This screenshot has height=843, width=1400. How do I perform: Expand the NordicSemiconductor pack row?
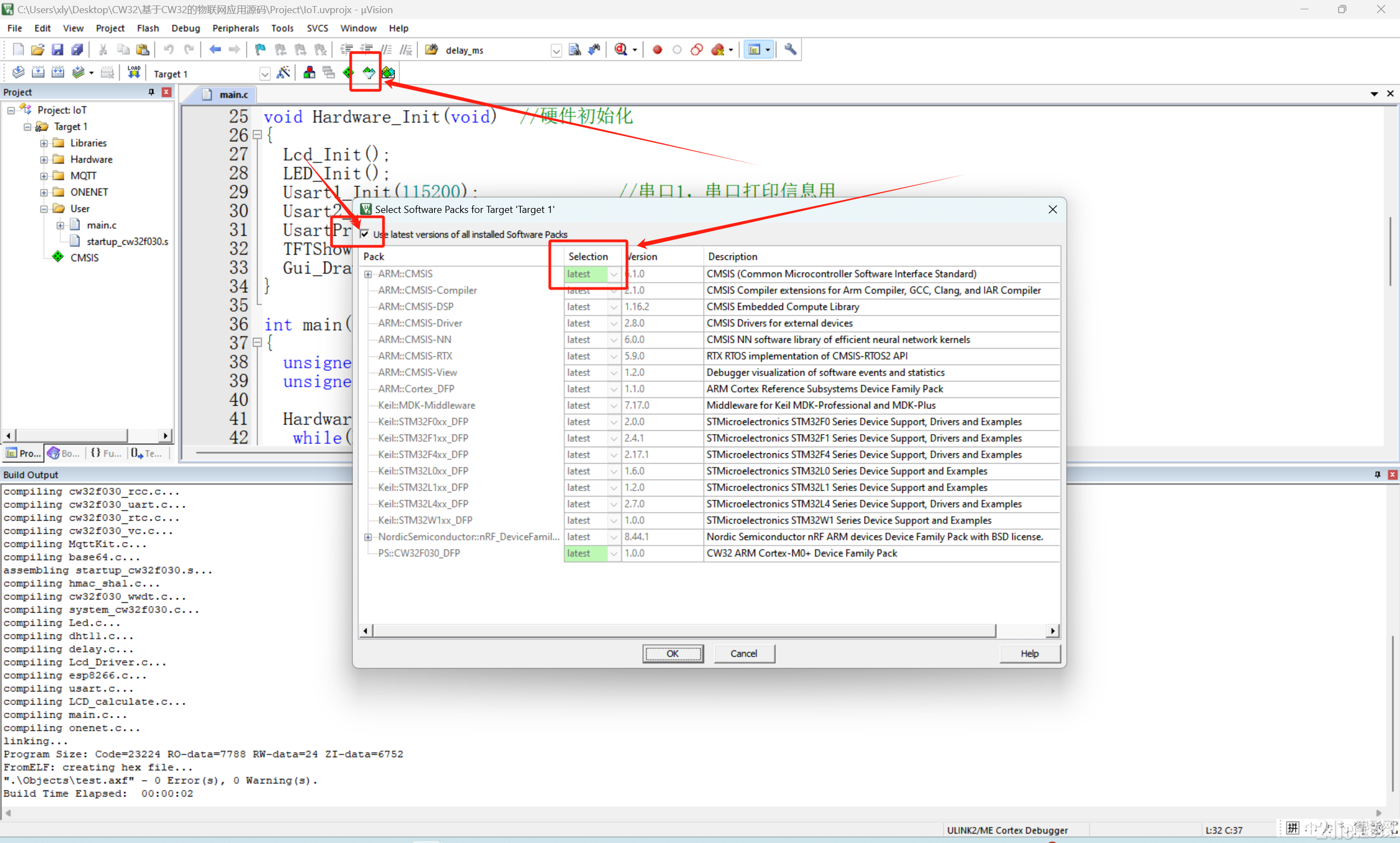click(368, 538)
